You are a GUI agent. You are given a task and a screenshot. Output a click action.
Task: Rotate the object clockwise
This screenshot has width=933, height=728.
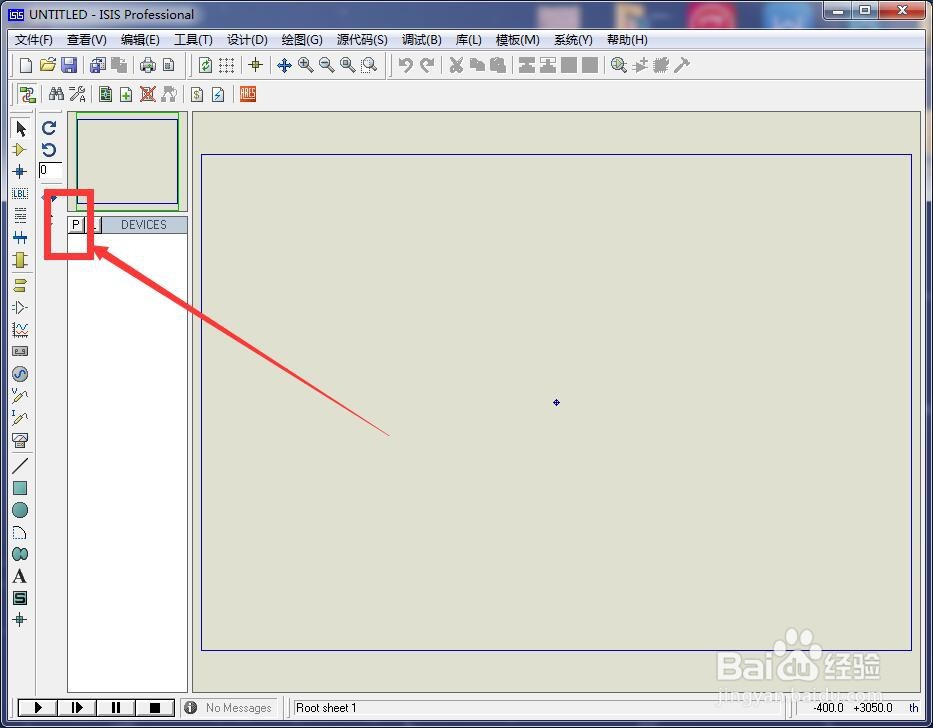pyautogui.click(x=49, y=127)
